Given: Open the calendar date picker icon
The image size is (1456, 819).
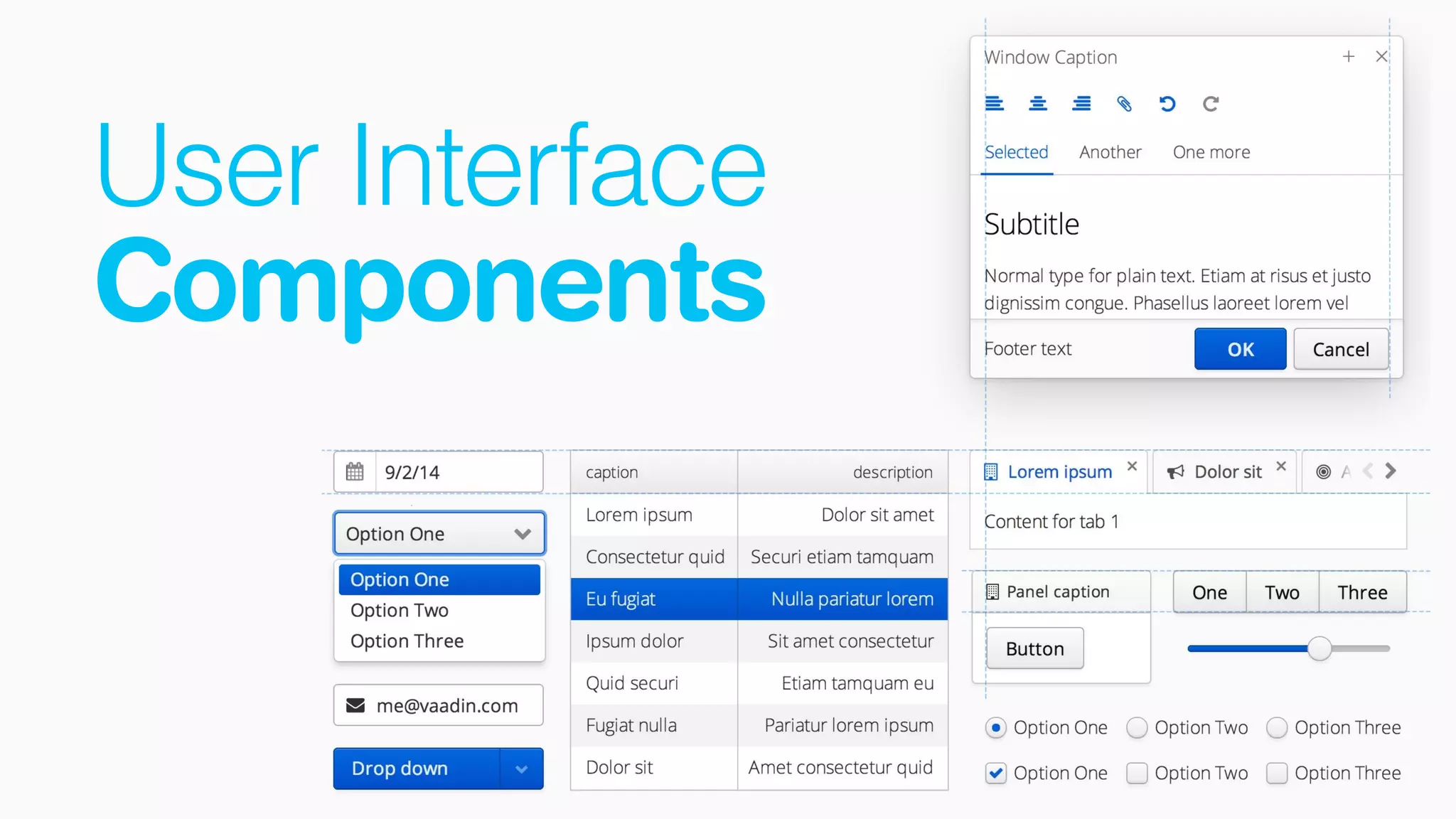Looking at the screenshot, I should click(355, 471).
